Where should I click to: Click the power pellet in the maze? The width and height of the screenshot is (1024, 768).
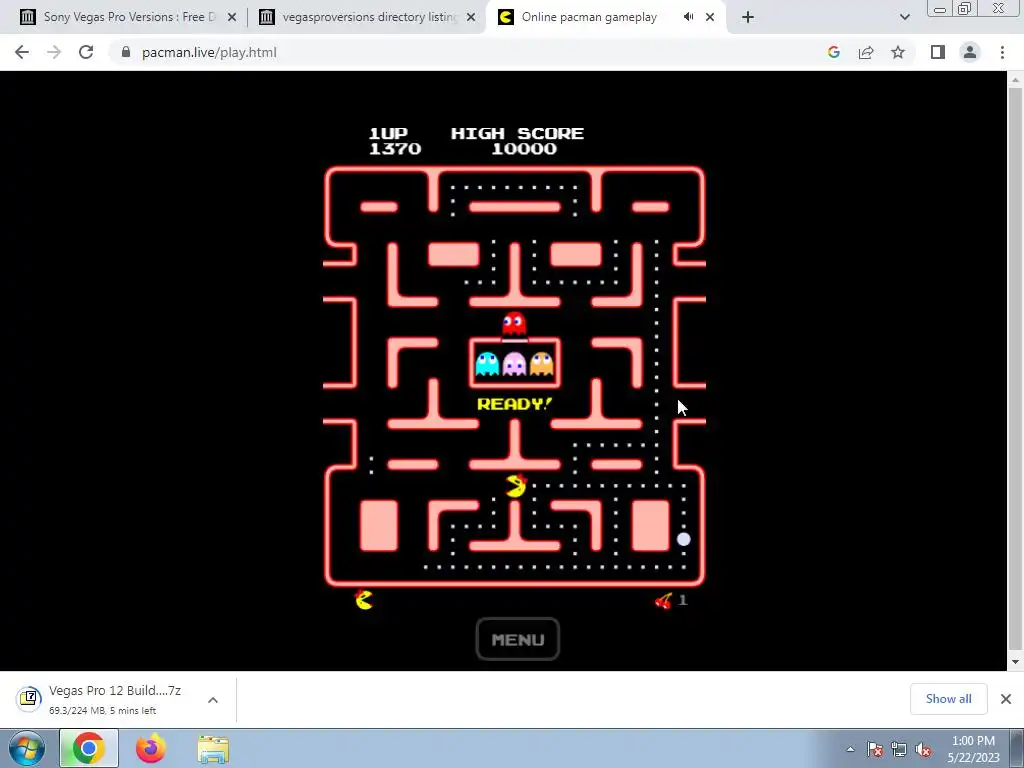pyautogui.click(x=683, y=539)
